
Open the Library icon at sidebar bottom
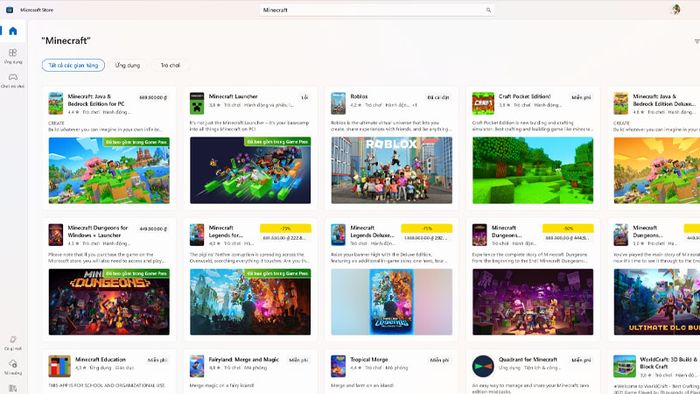click(x=13, y=389)
